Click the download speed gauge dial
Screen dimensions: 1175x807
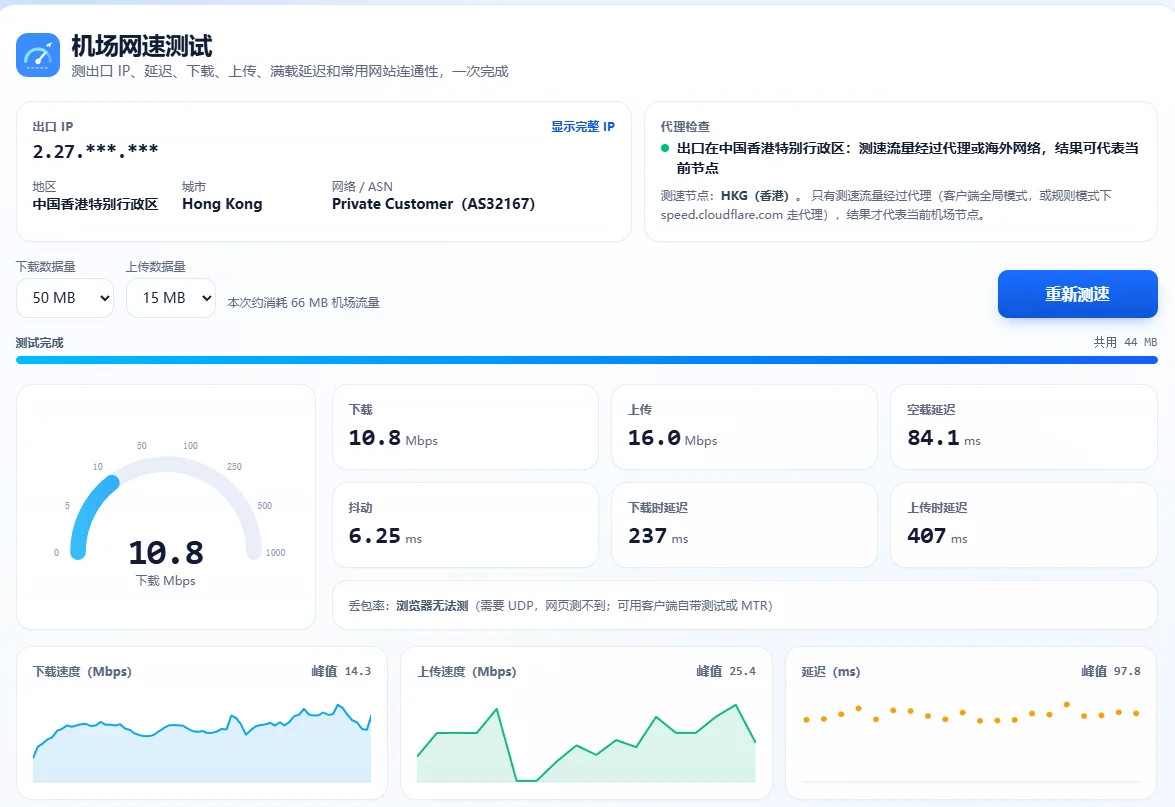[x=166, y=507]
